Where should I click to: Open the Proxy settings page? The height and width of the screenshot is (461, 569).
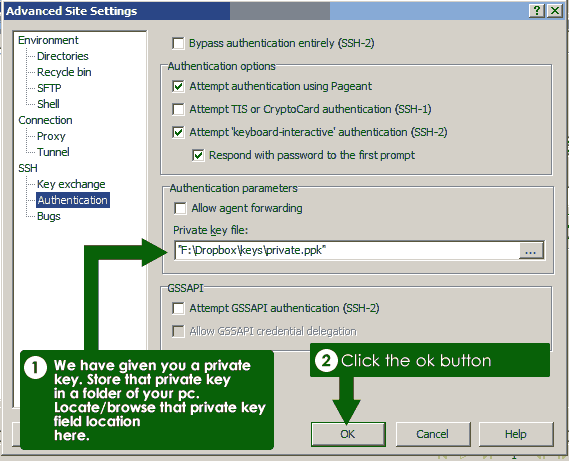tap(51, 136)
